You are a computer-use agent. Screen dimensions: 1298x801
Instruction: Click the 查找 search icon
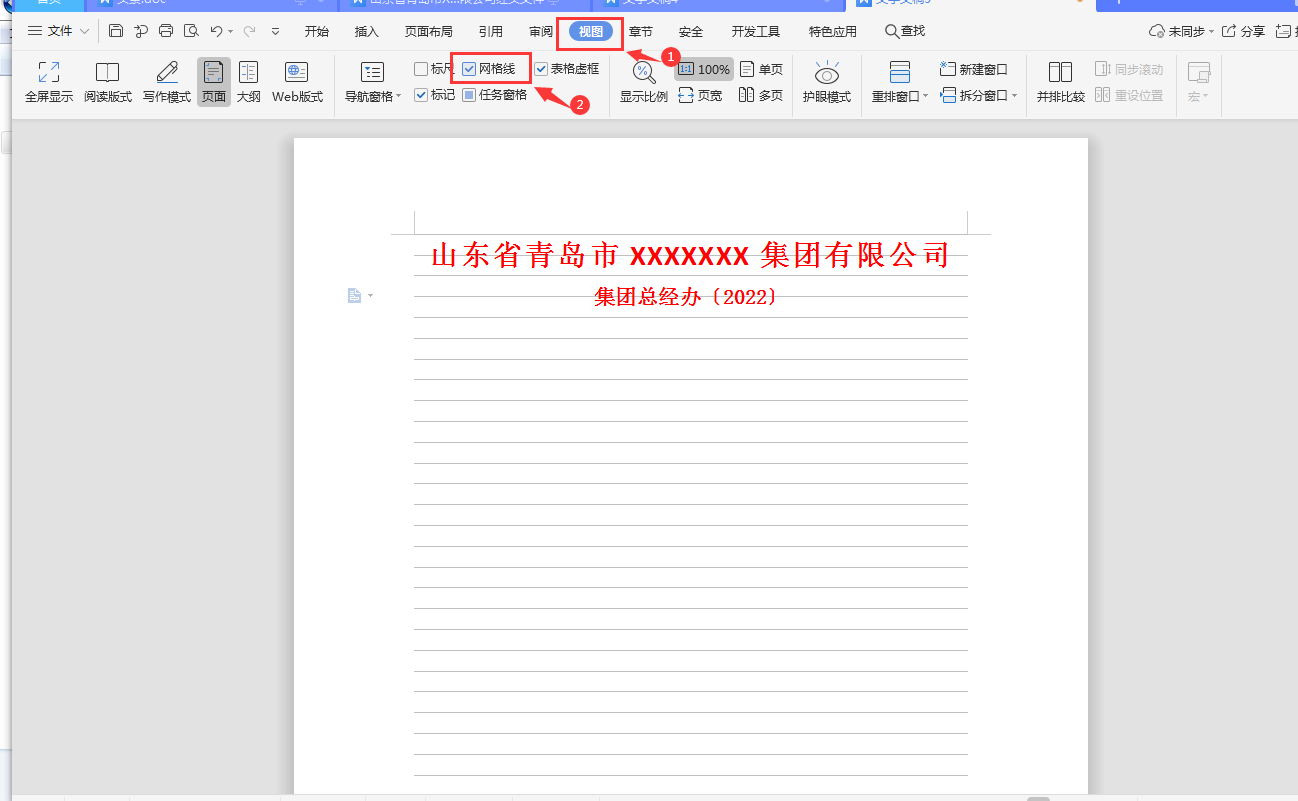905,31
